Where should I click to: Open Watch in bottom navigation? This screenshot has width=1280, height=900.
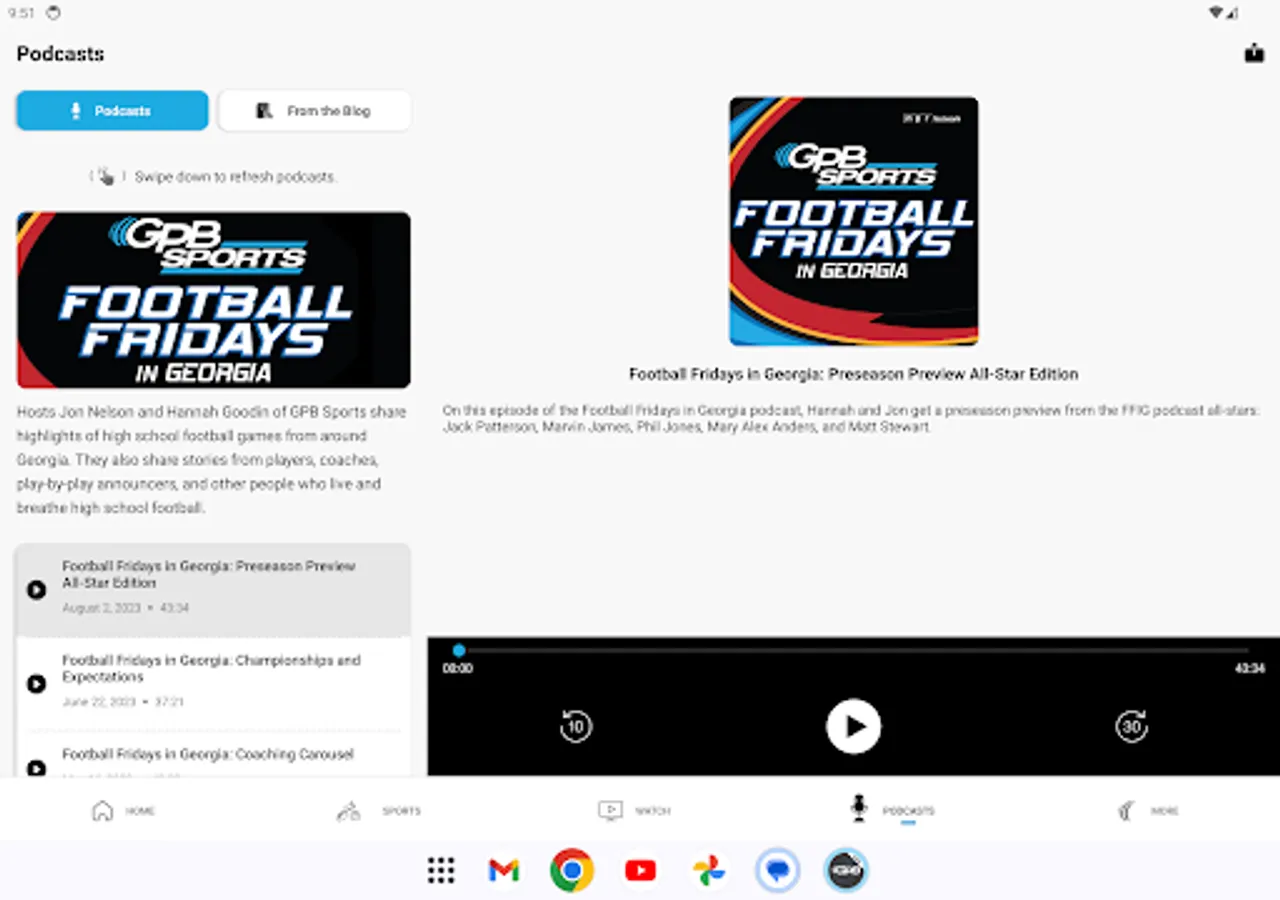[x=634, y=810]
